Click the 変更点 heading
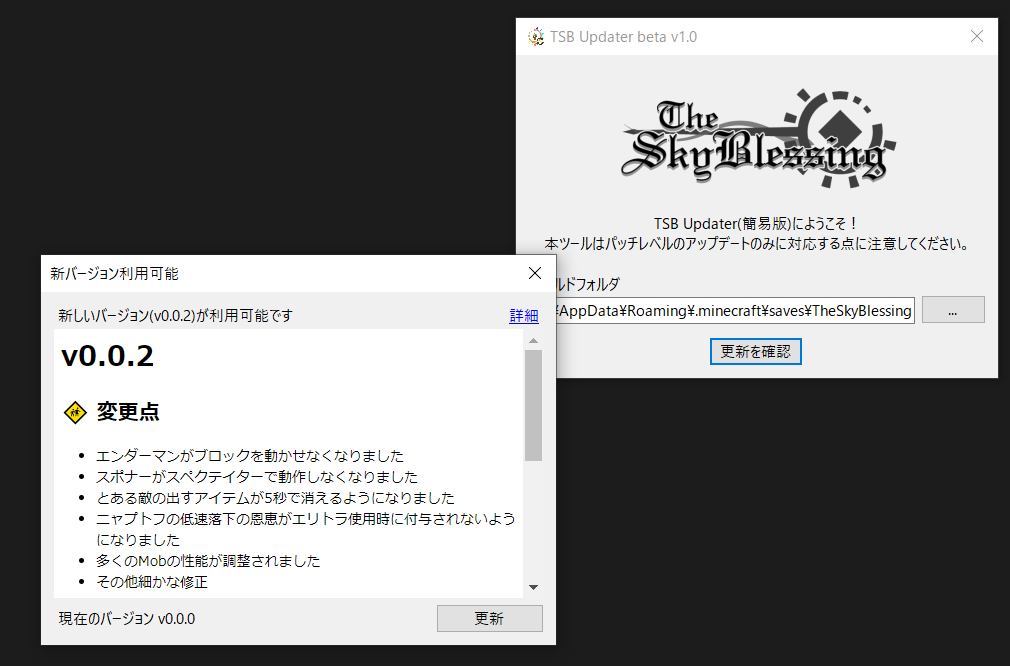 pyautogui.click(x=128, y=412)
